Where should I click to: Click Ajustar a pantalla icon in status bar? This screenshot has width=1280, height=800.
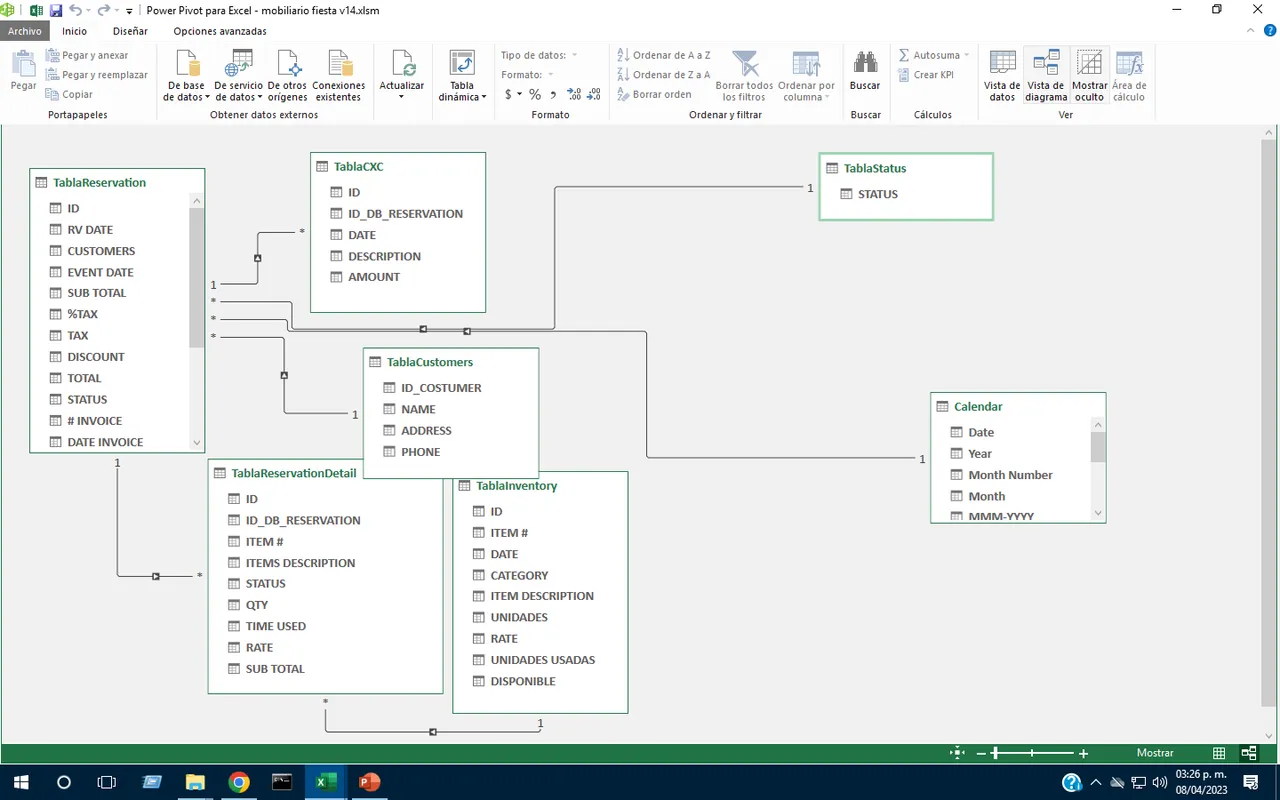tap(957, 753)
